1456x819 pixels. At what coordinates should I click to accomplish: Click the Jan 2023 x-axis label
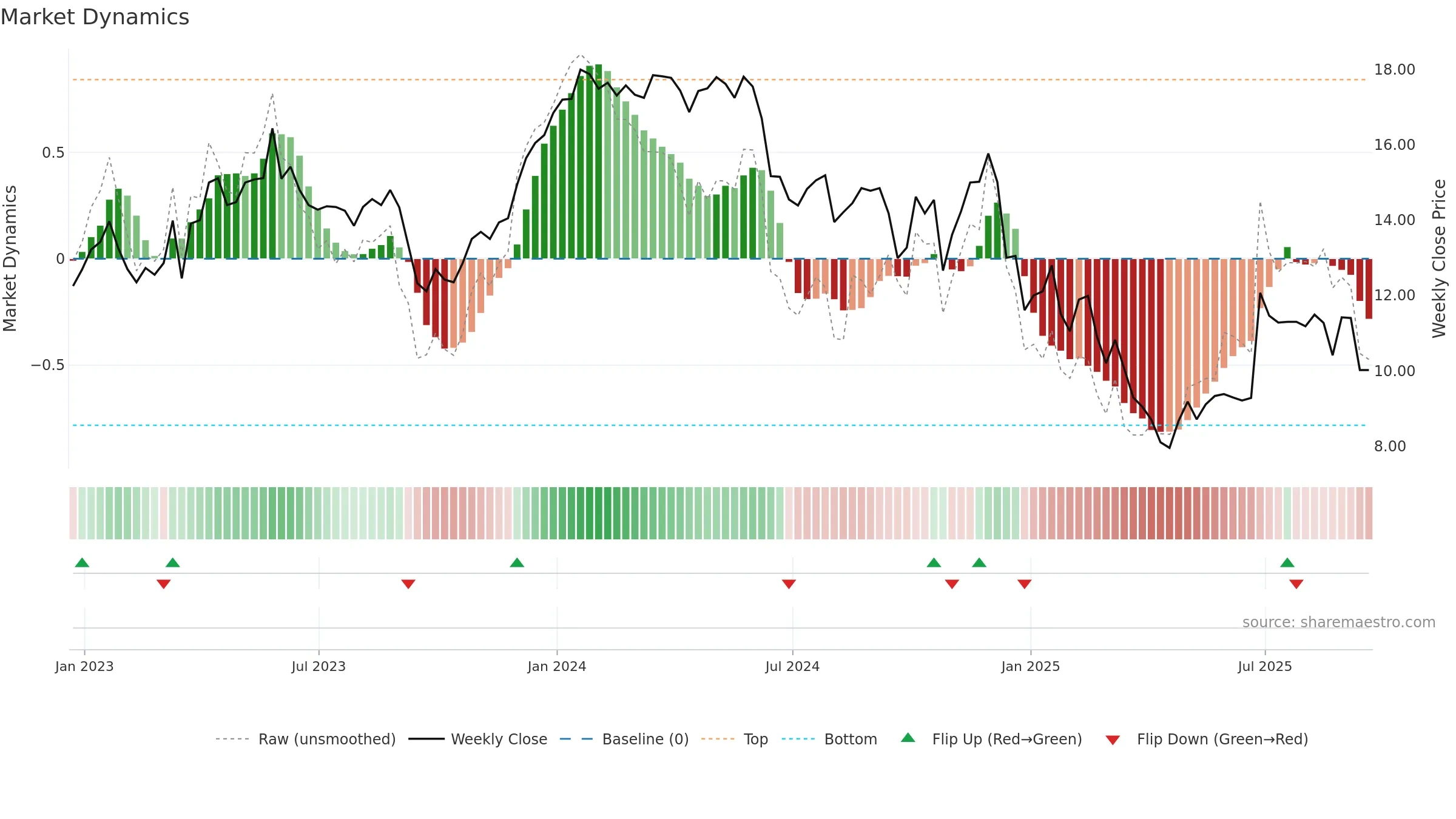(84, 666)
